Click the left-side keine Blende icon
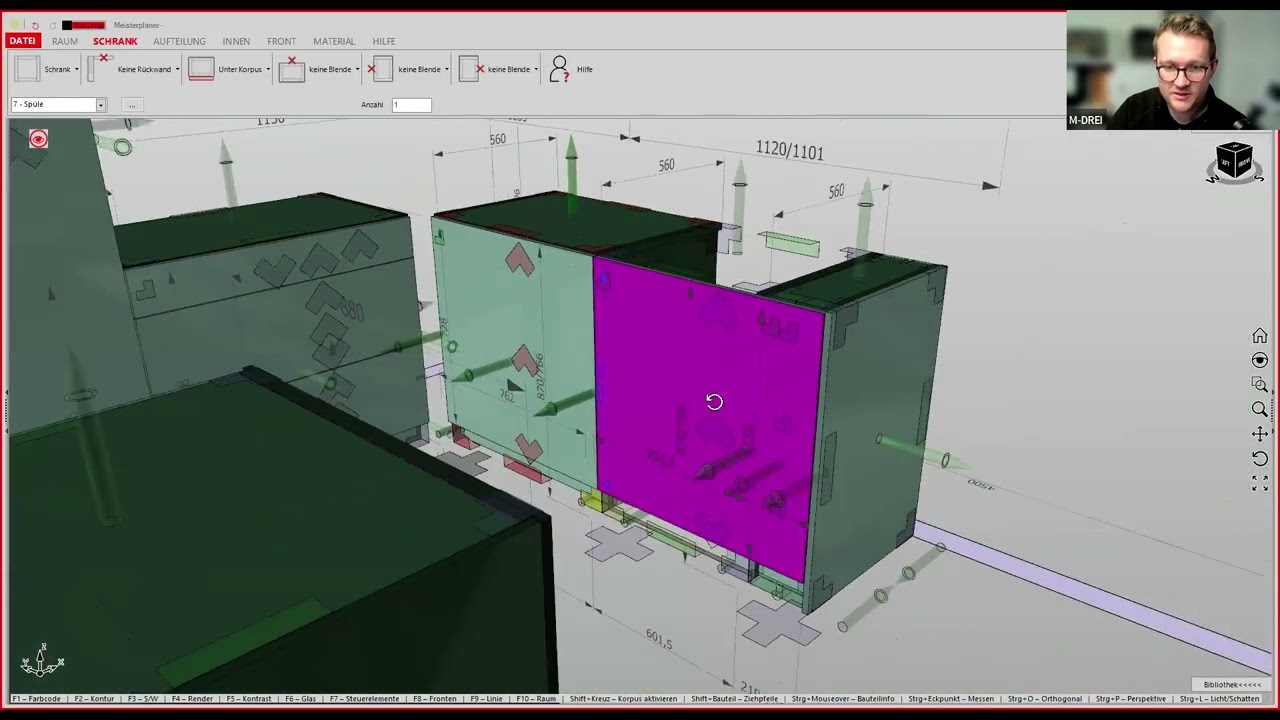 coord(380,69)
